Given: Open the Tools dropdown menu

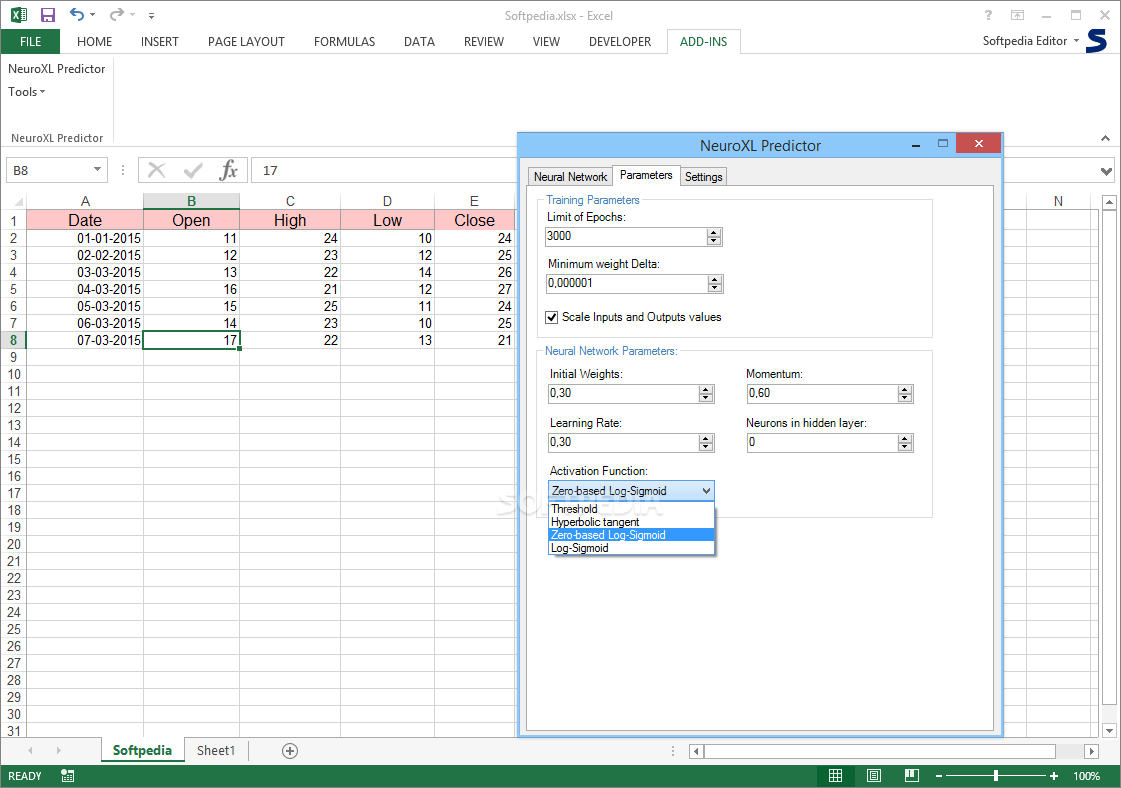Looking at the screenshot, I should 26,92.
